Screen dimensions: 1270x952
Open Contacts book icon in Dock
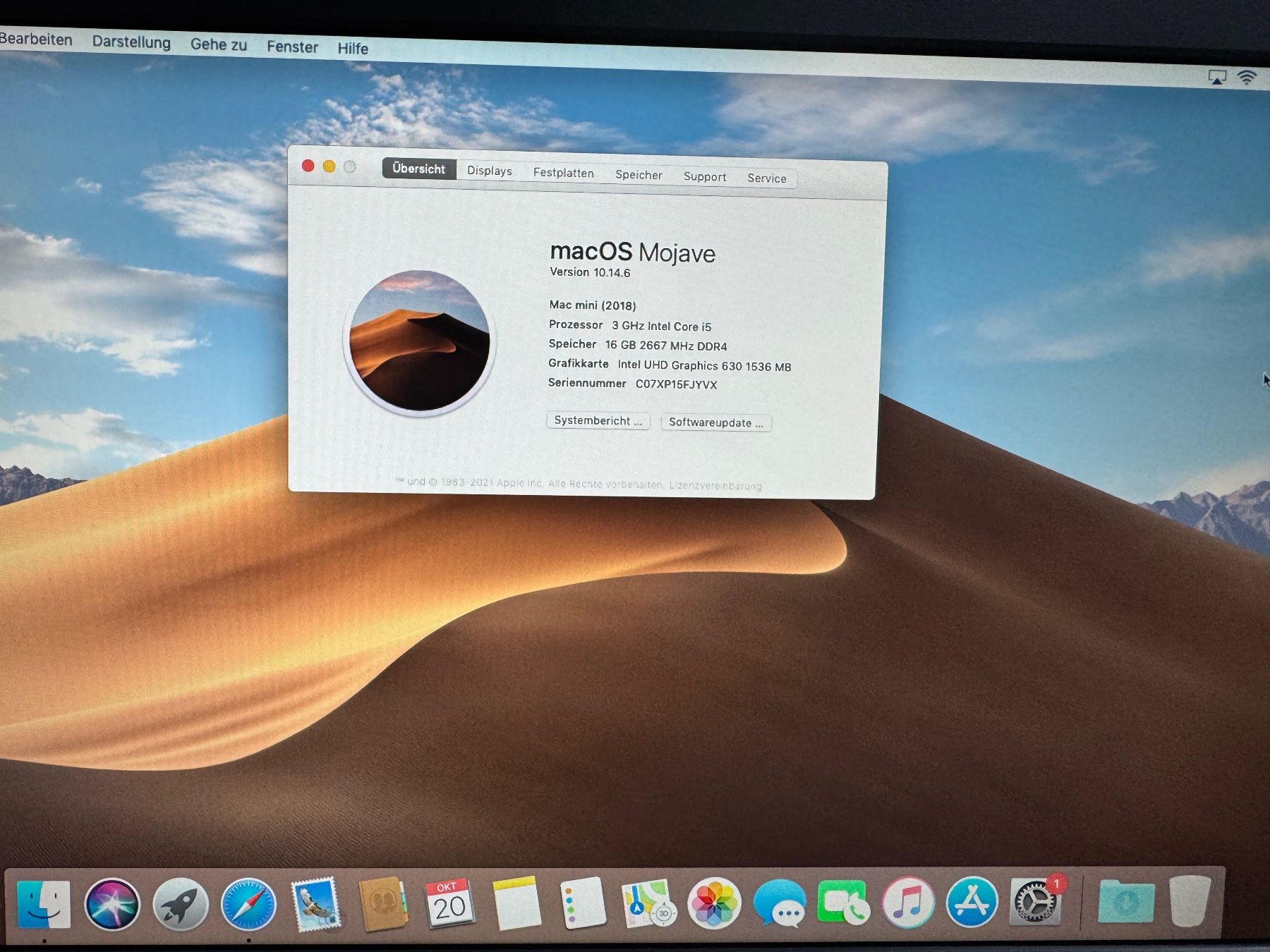pos(382,904)
